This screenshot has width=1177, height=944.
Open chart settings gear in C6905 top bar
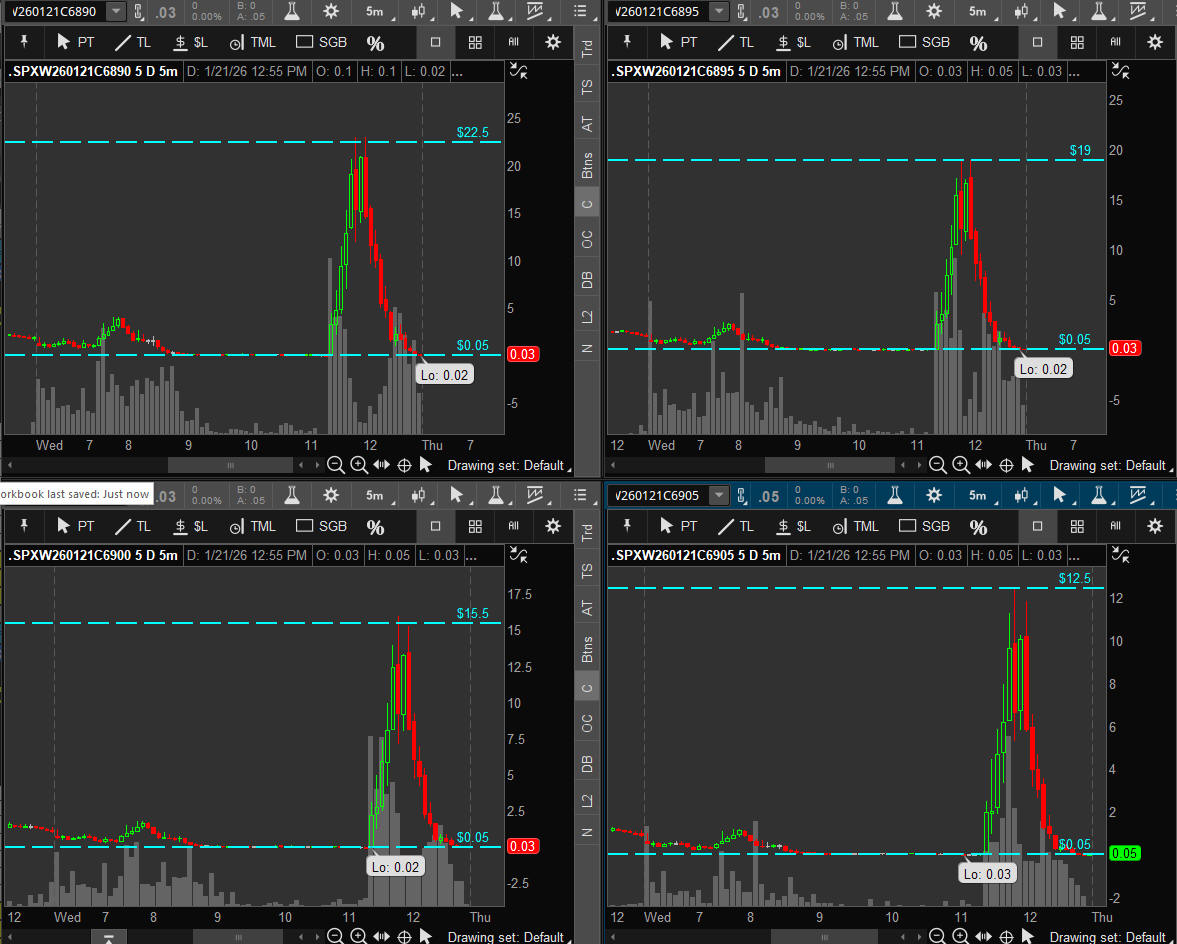click(934, 495)
